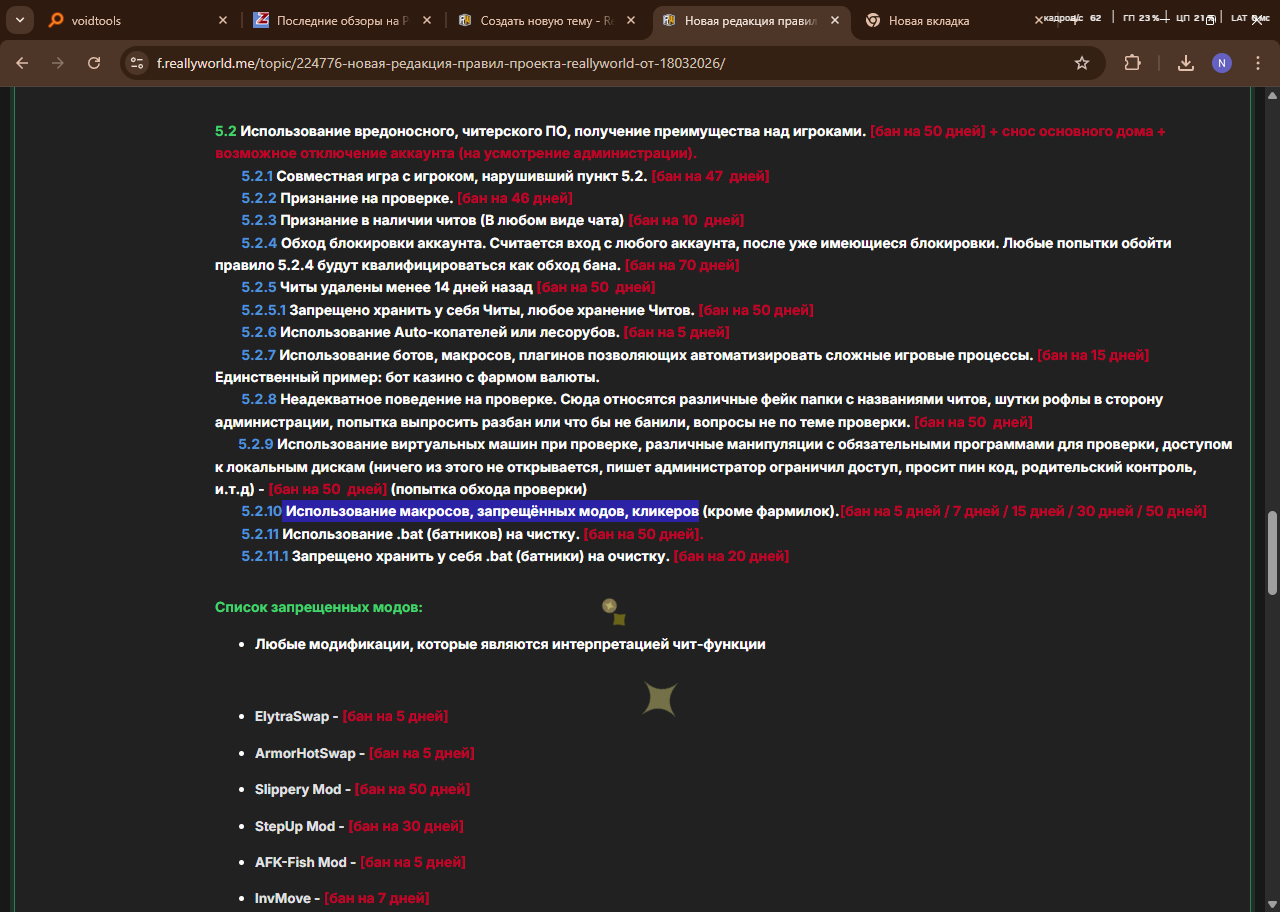The width and height of the screenshot is (1280, 912).
Task: Close the active Новая редакция правил tab
Action: (x=835, y=20)
